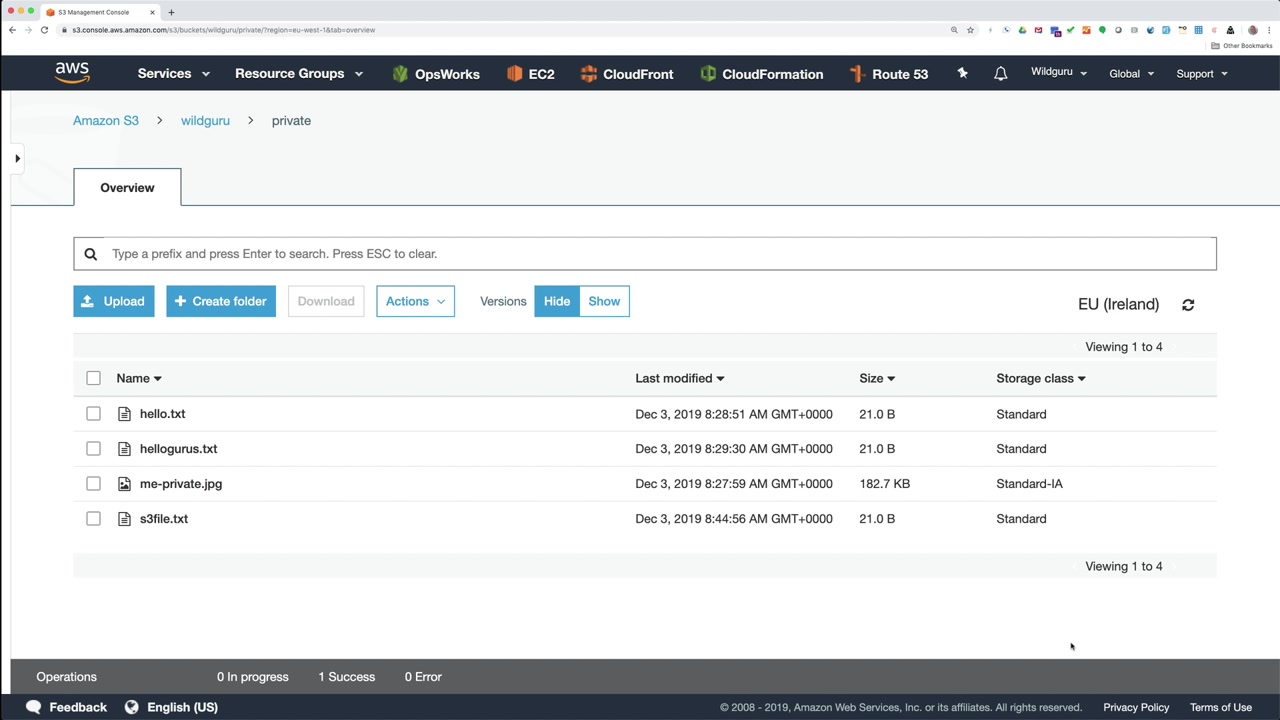Image resolution: width=1280 pixels, height=720 pixels.
Task: Click the me-private.jpg image icon
Action: pos(124,484)
